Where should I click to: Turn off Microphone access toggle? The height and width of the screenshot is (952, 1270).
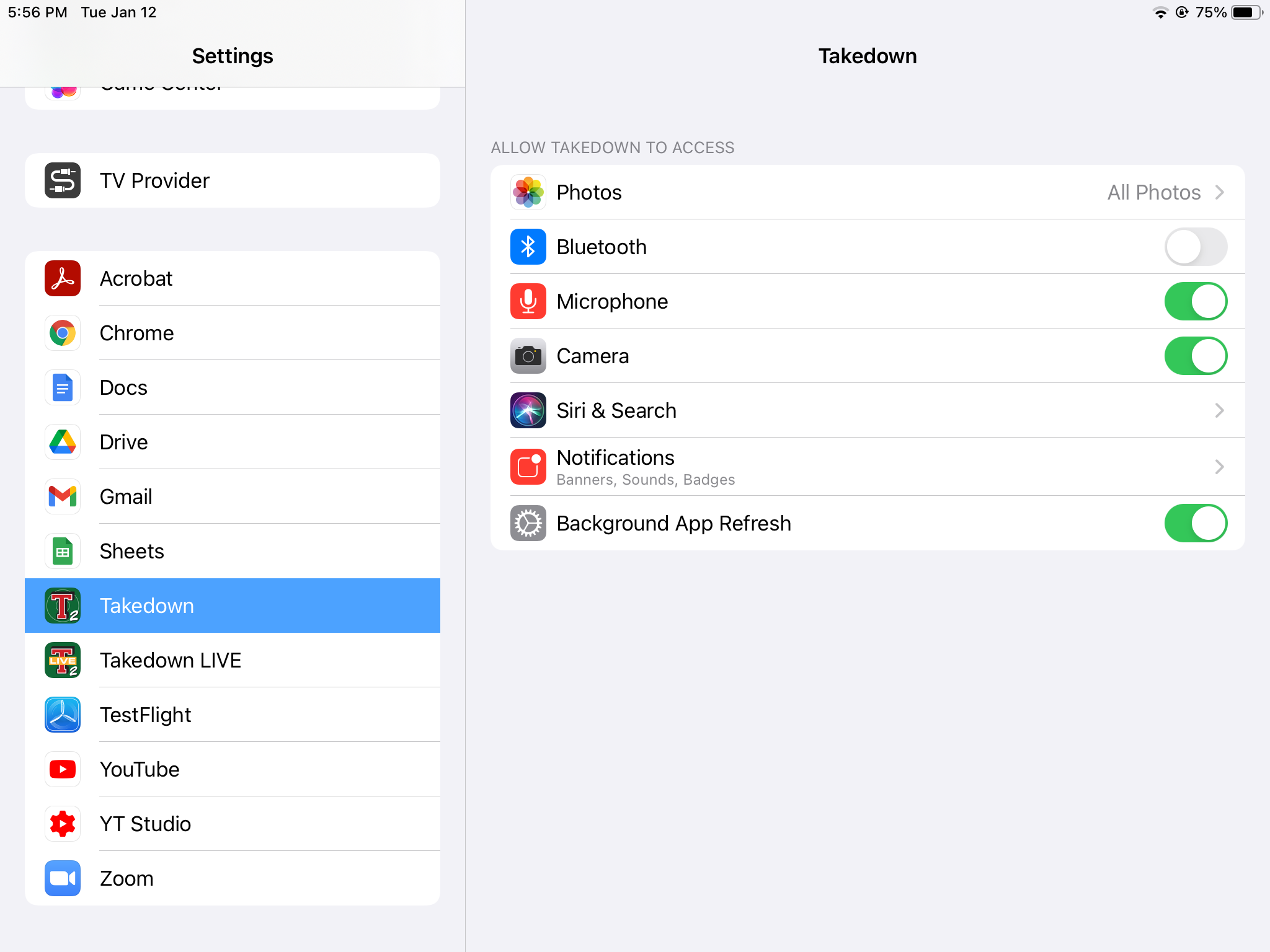(x=1195, y=301)
